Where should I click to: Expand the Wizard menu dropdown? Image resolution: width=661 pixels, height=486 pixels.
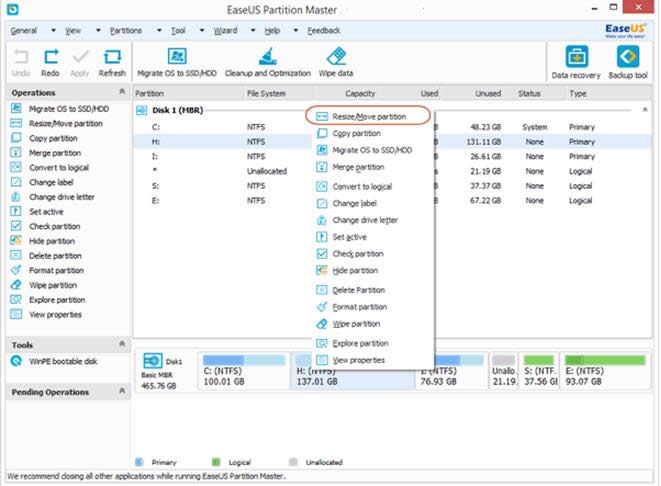[x=226, y=31]
